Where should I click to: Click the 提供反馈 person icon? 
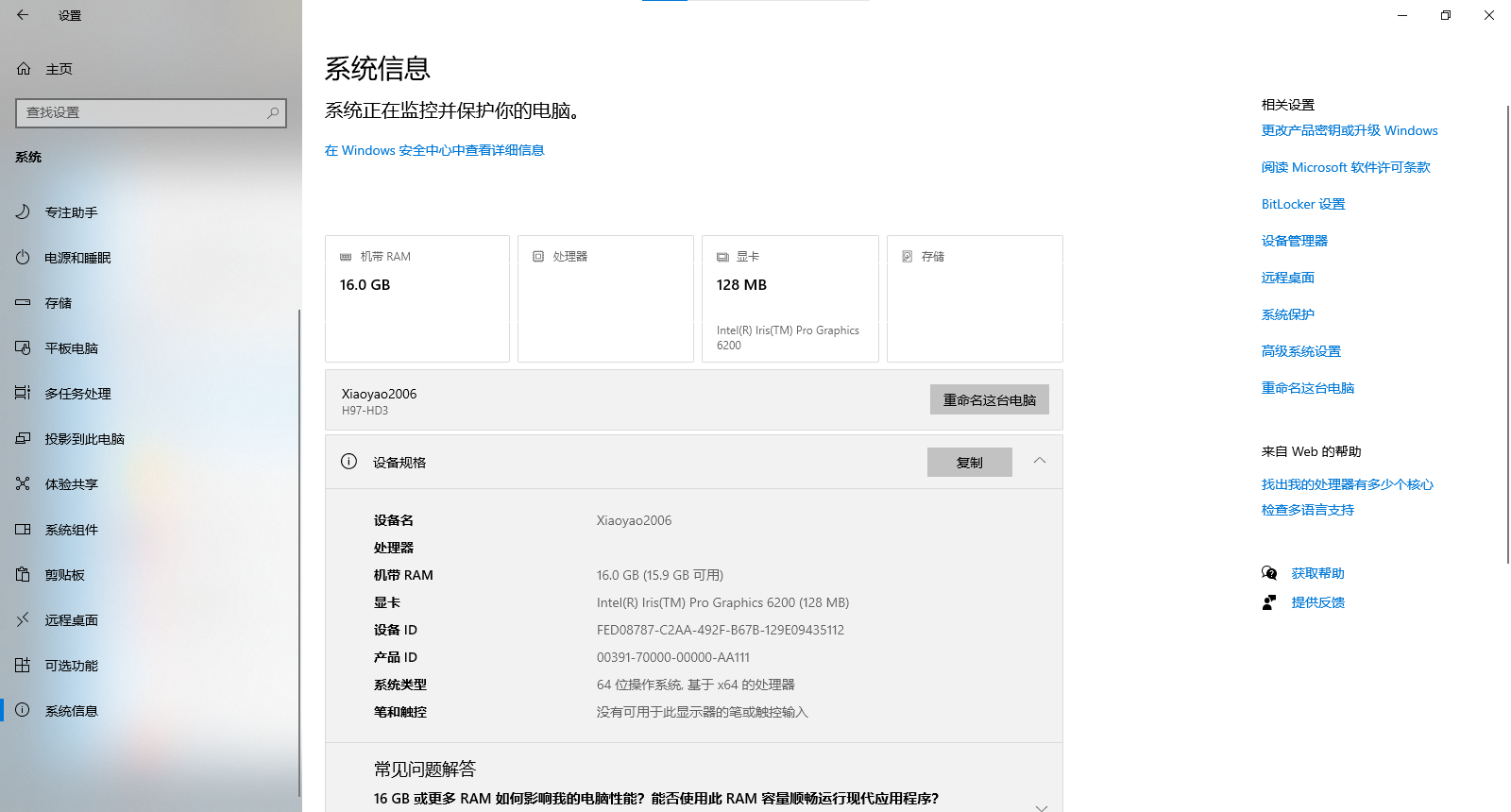[1269, 602]
